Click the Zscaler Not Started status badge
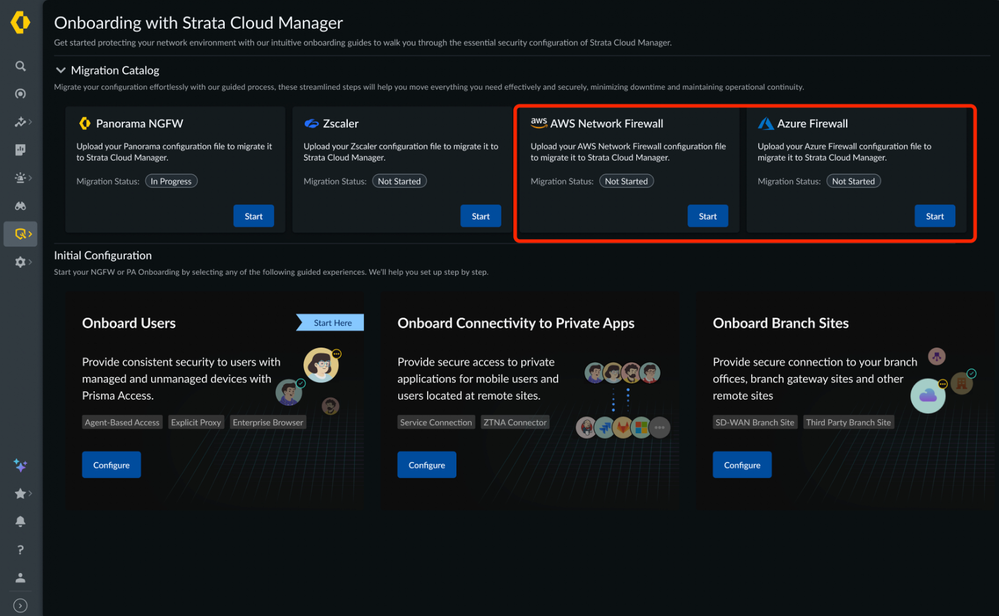The width and height of the screenshot is (999, 616). (399, 181)
